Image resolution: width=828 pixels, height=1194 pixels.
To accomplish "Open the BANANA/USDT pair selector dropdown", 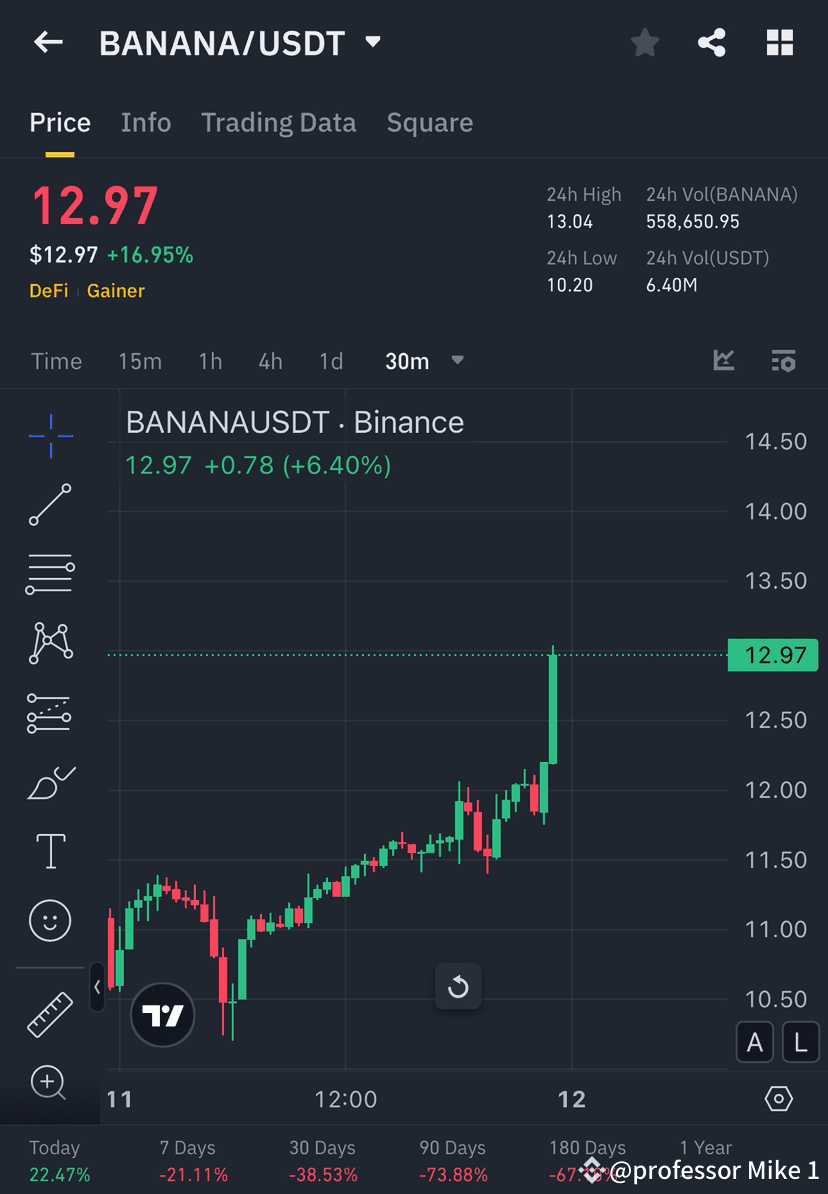I will click(371, 42).
